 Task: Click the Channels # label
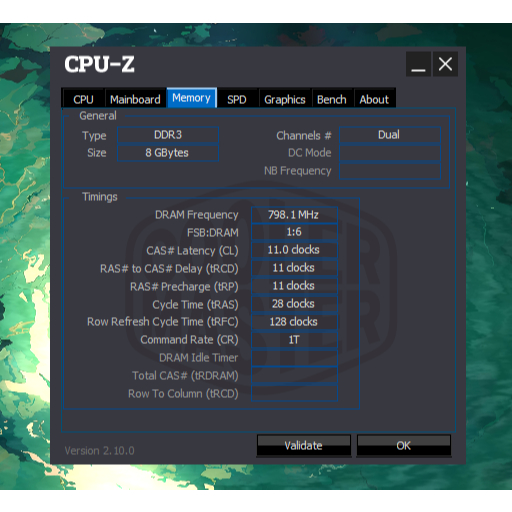304,136
